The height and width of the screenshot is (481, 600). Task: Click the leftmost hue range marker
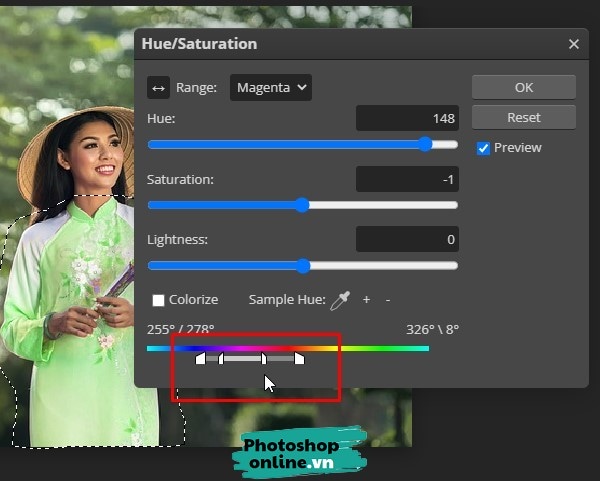pyautogui.click(x=200, y=358)
